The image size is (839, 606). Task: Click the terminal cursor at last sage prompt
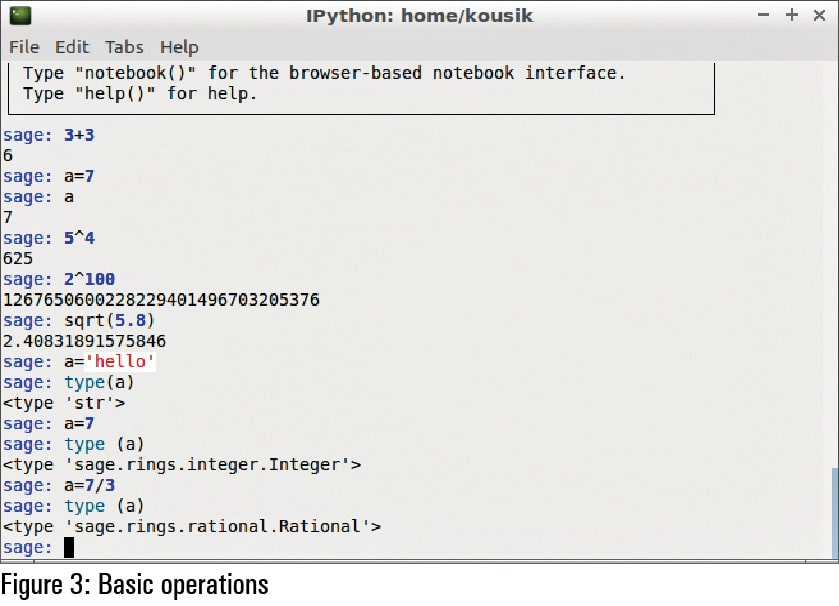[69, 548]
